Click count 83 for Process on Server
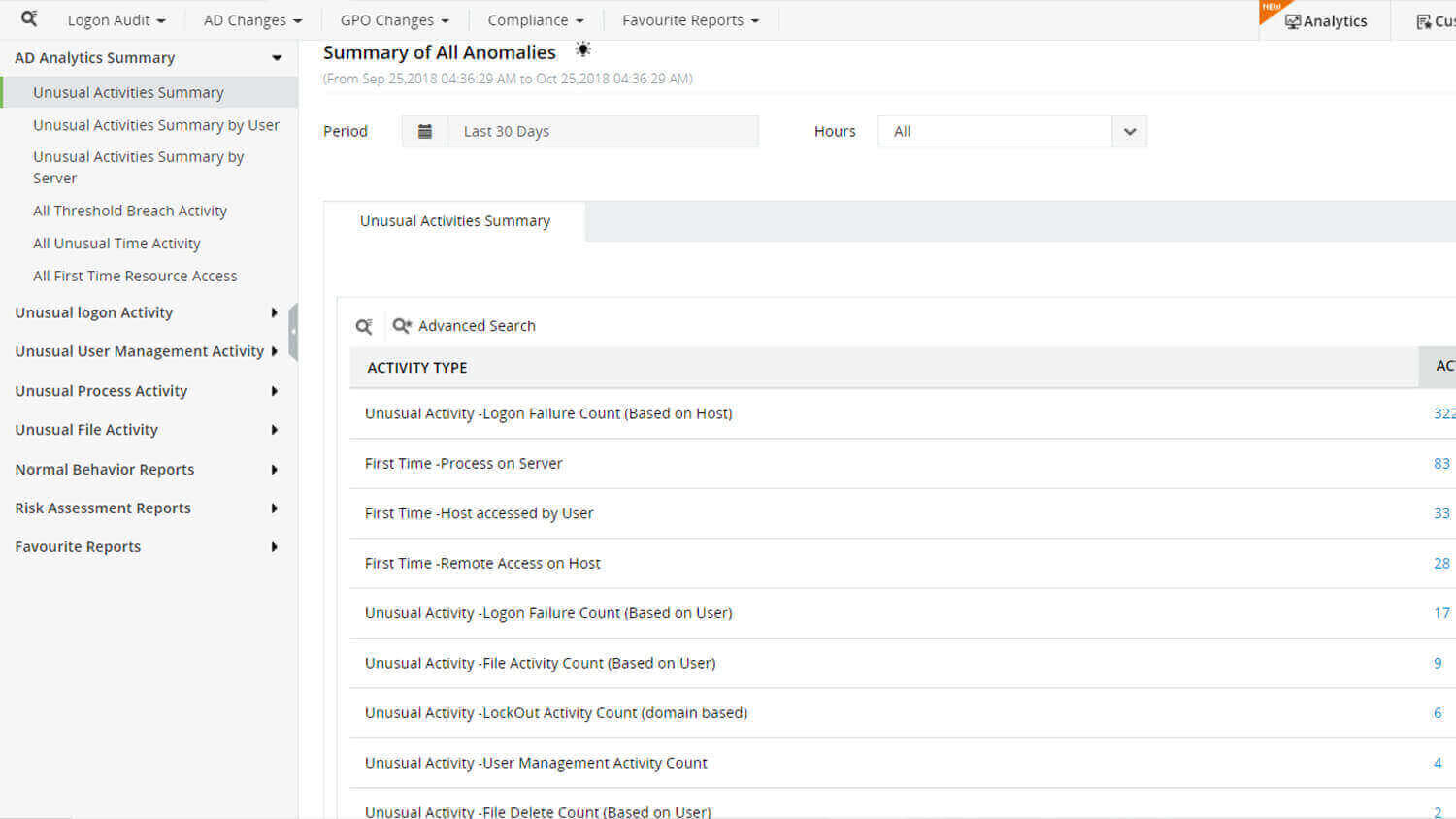This screenshot has height=819, width=1456. [x=1441, y=464]
